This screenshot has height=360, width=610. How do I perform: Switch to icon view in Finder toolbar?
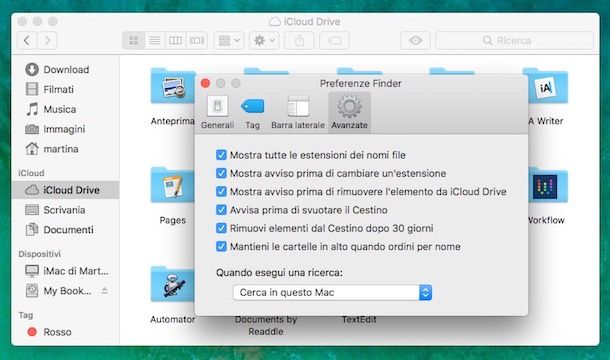(x=133, y=40)
